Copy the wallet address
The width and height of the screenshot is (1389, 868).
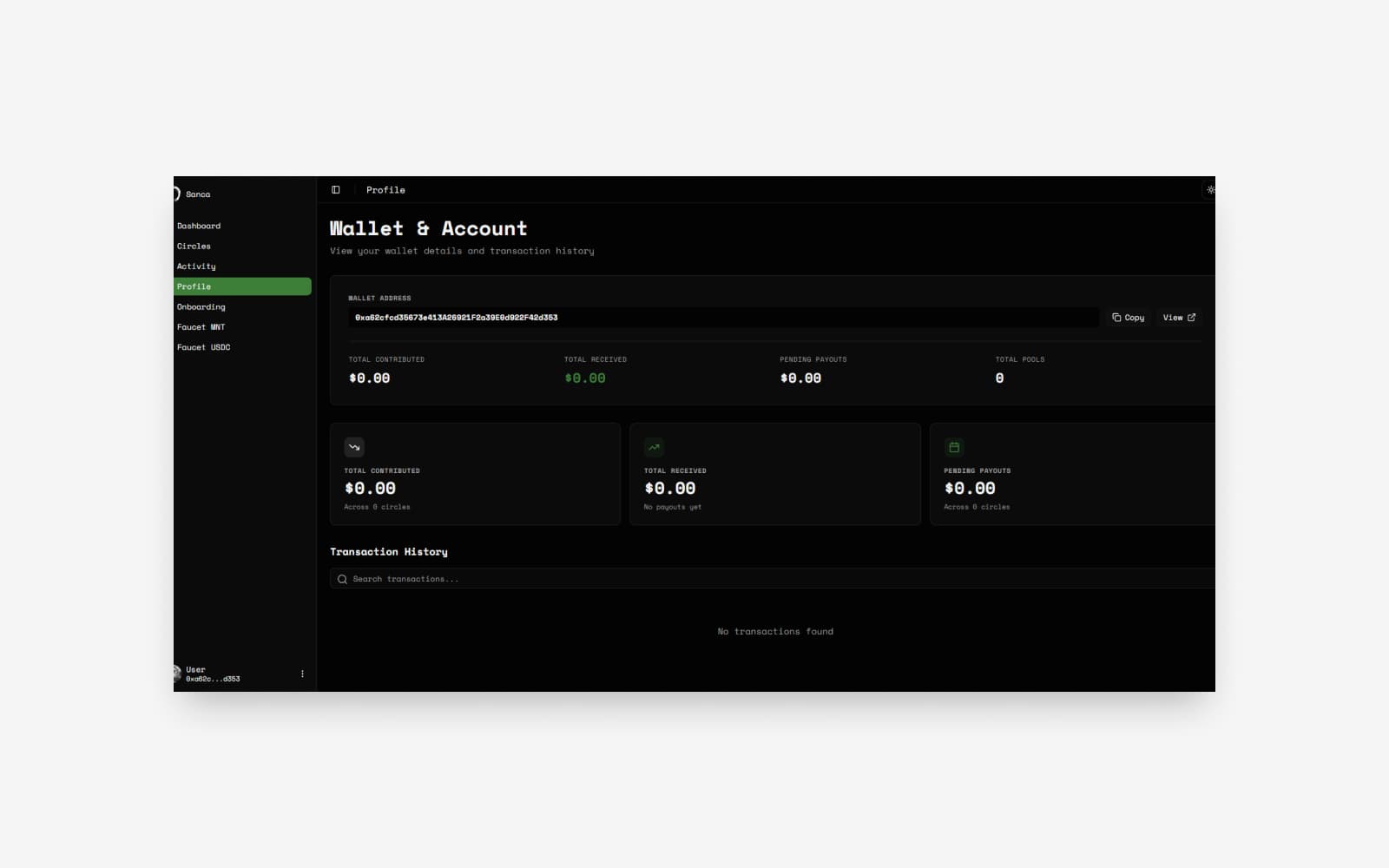click(x=1128, y=318)
